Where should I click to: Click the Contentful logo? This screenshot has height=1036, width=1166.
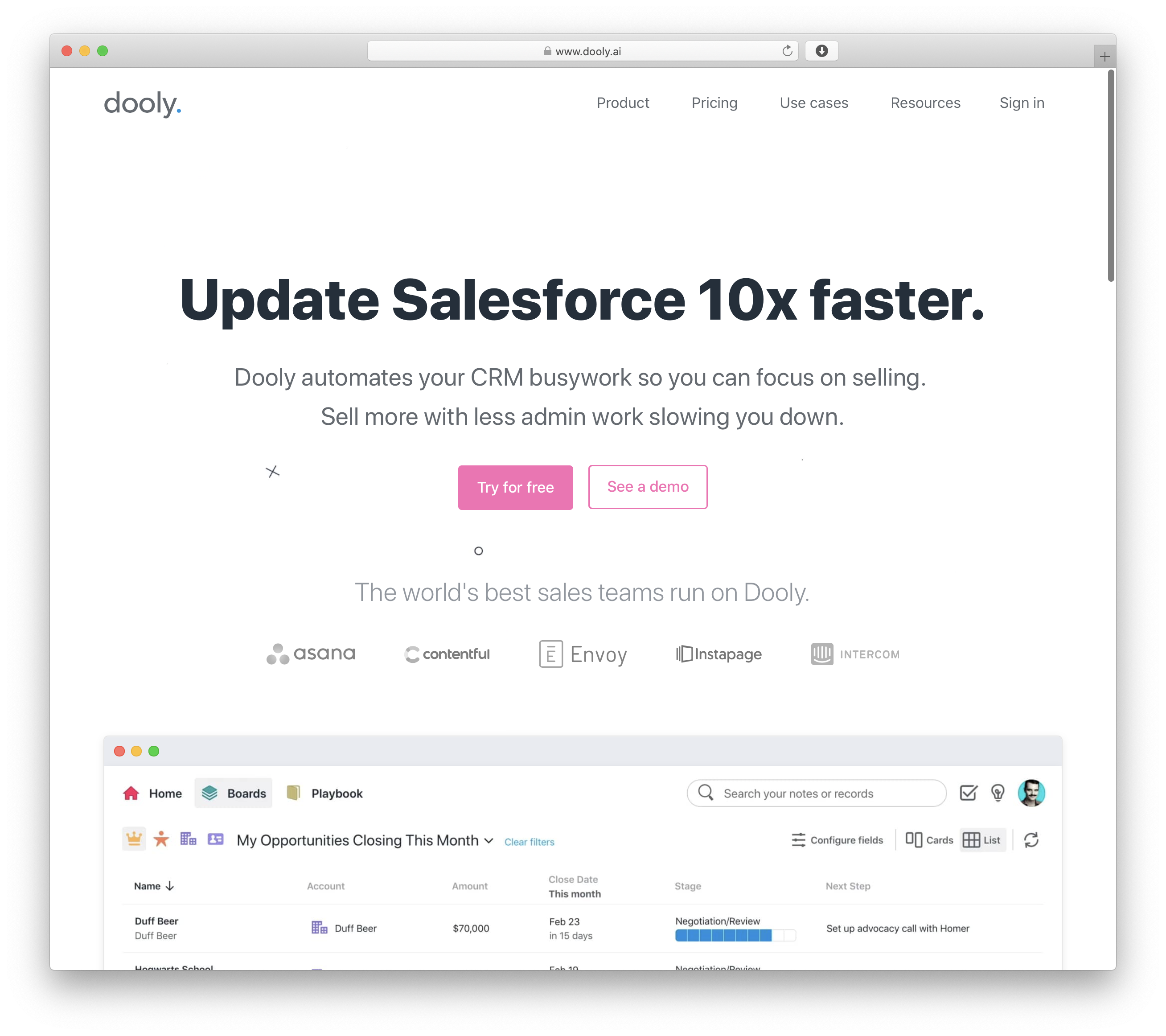click(x=447, y=654)
